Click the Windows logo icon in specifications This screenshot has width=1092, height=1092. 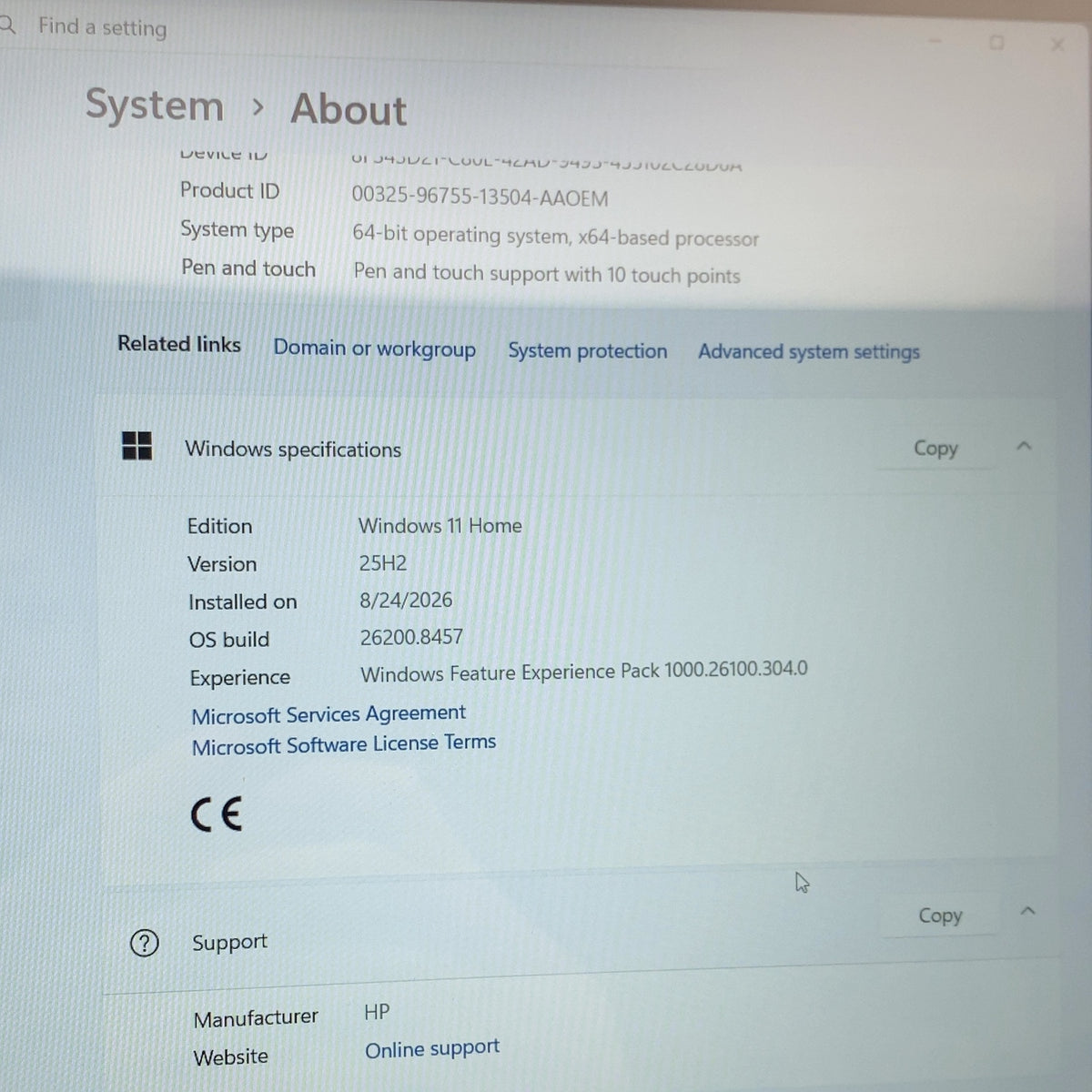[137, 446]
